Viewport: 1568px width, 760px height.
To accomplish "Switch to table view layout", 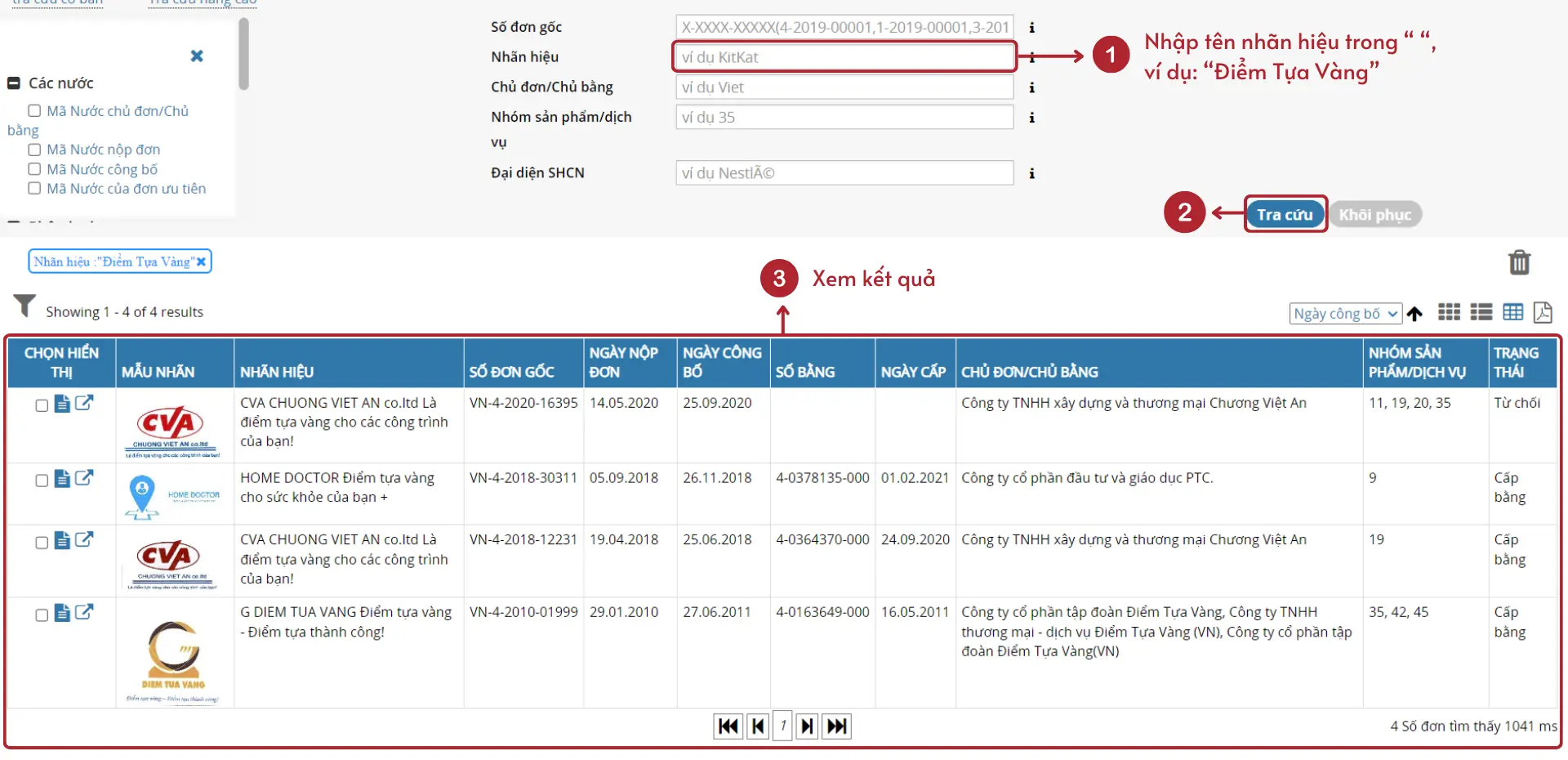I will pyautogui.click(x=1513, y=312).
